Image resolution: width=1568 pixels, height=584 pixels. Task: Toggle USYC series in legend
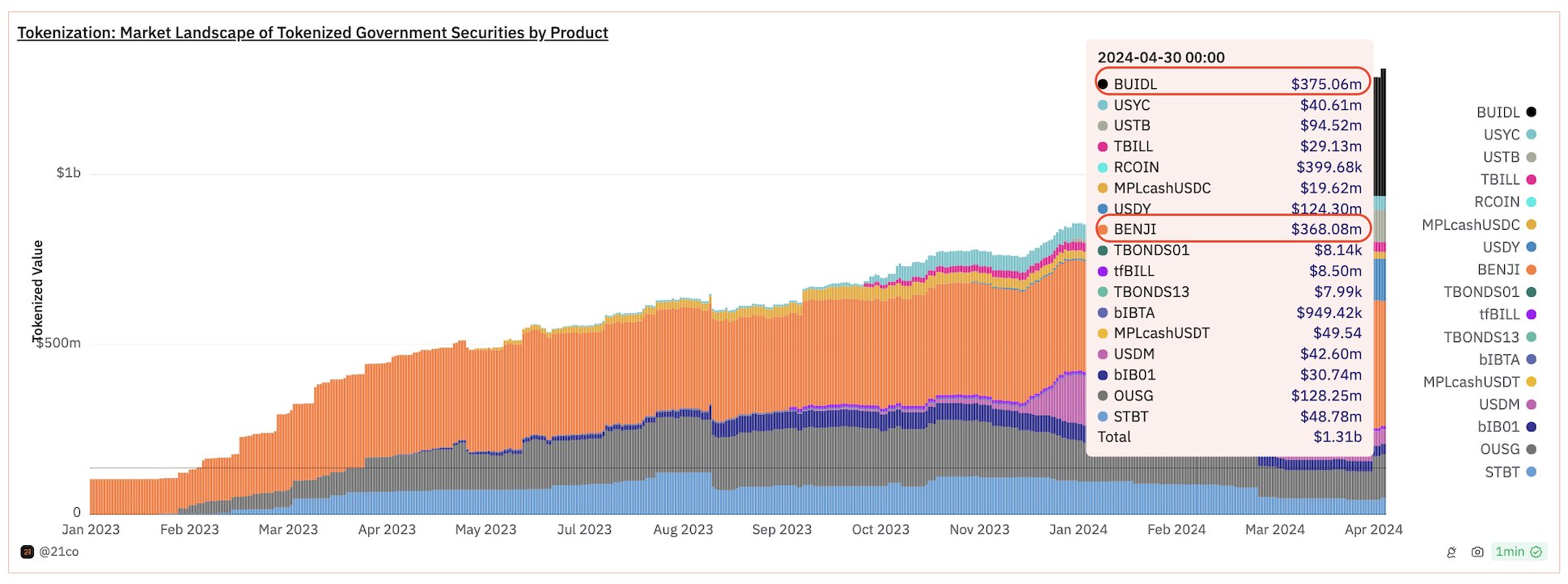click(x=1509, y=135)
